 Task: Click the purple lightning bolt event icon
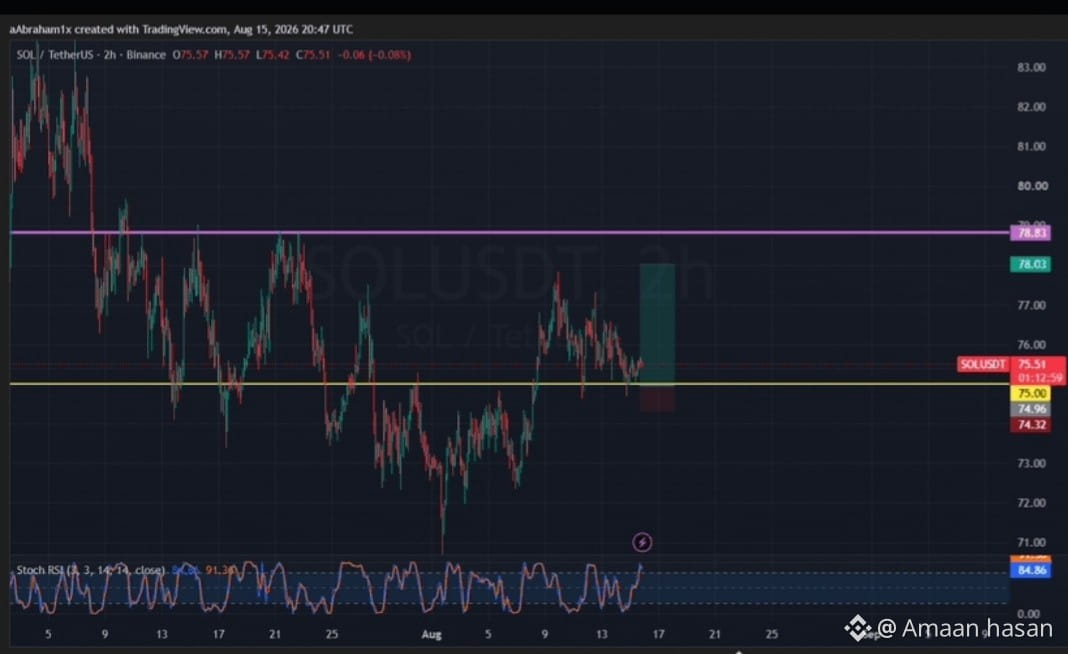(x=642, y=542)
